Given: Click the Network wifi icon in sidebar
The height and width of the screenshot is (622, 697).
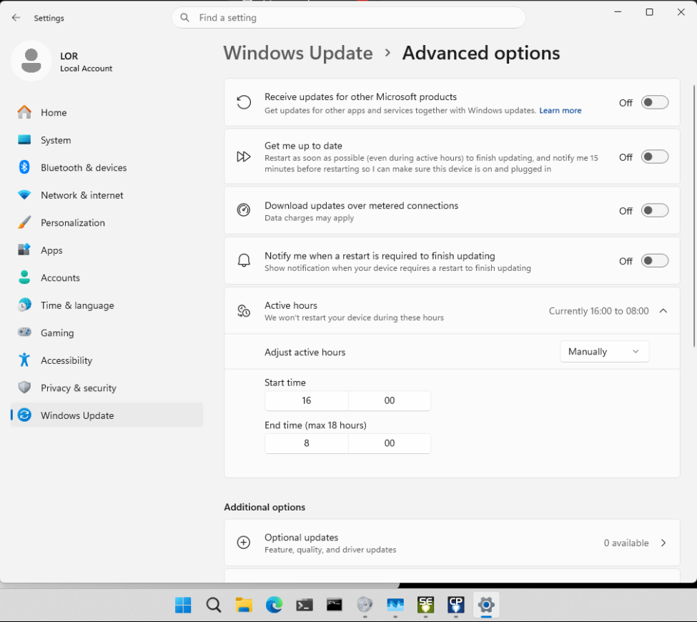Looking at the screenshot, I should (24, 195).
